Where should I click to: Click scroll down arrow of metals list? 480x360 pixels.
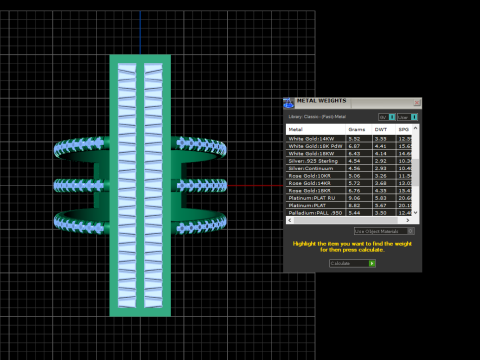tap(415, 213)
